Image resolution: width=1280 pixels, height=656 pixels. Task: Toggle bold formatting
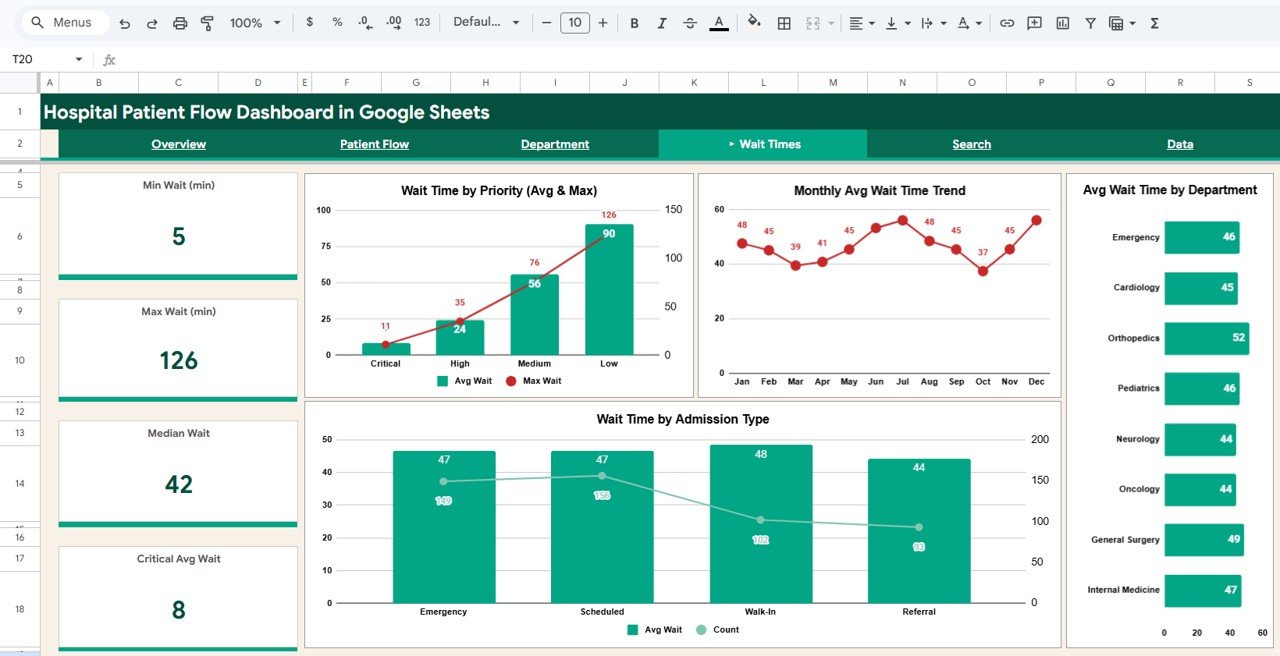point(634,22)
